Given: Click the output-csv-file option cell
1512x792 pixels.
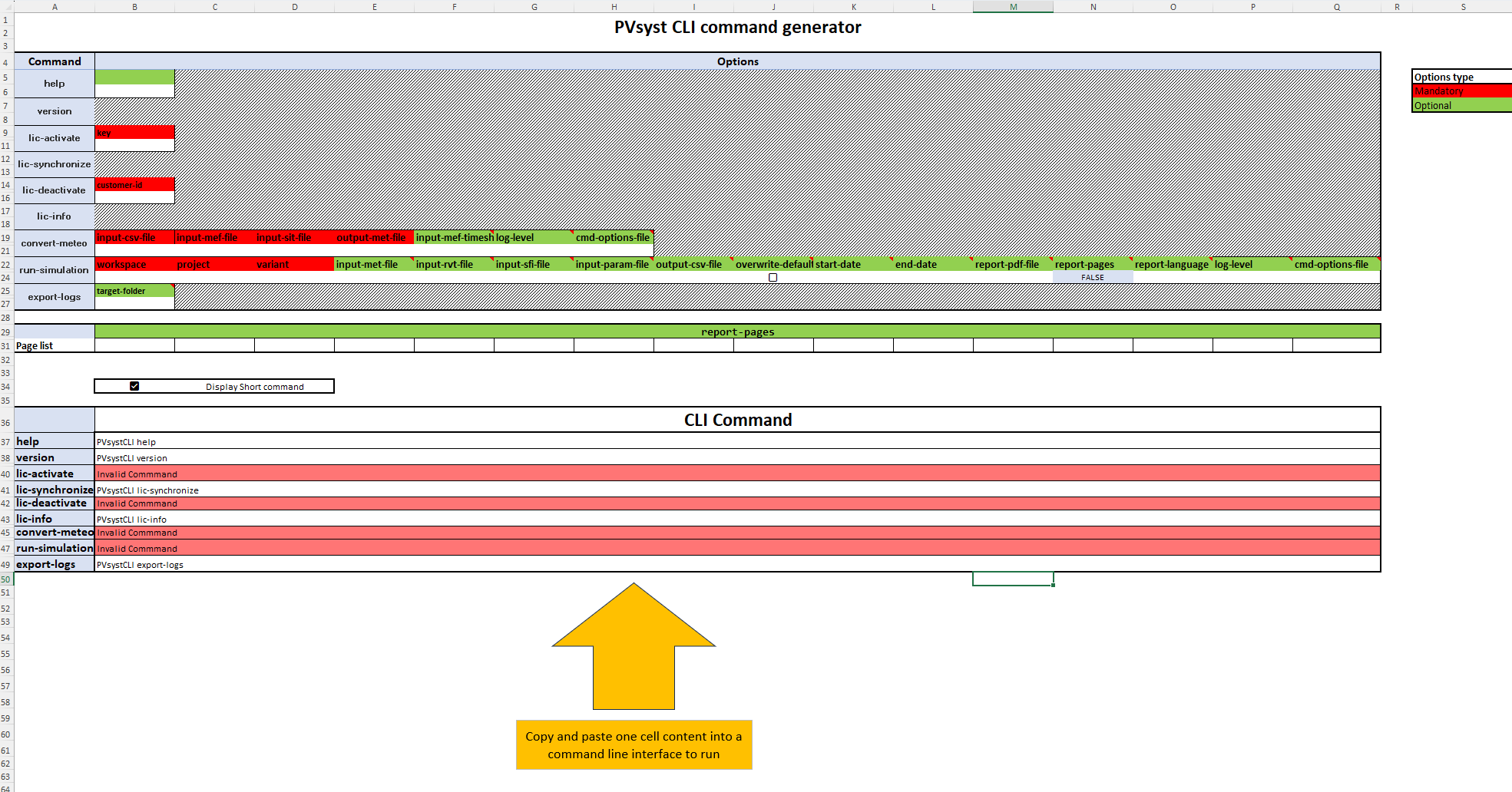Looking at the screenshot, I should pyautogui.click(x=693, y=264).
